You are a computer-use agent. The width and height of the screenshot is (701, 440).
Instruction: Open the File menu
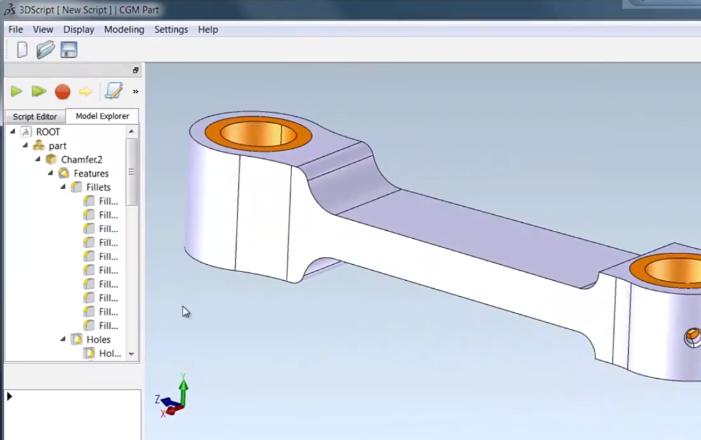[16, 30]
